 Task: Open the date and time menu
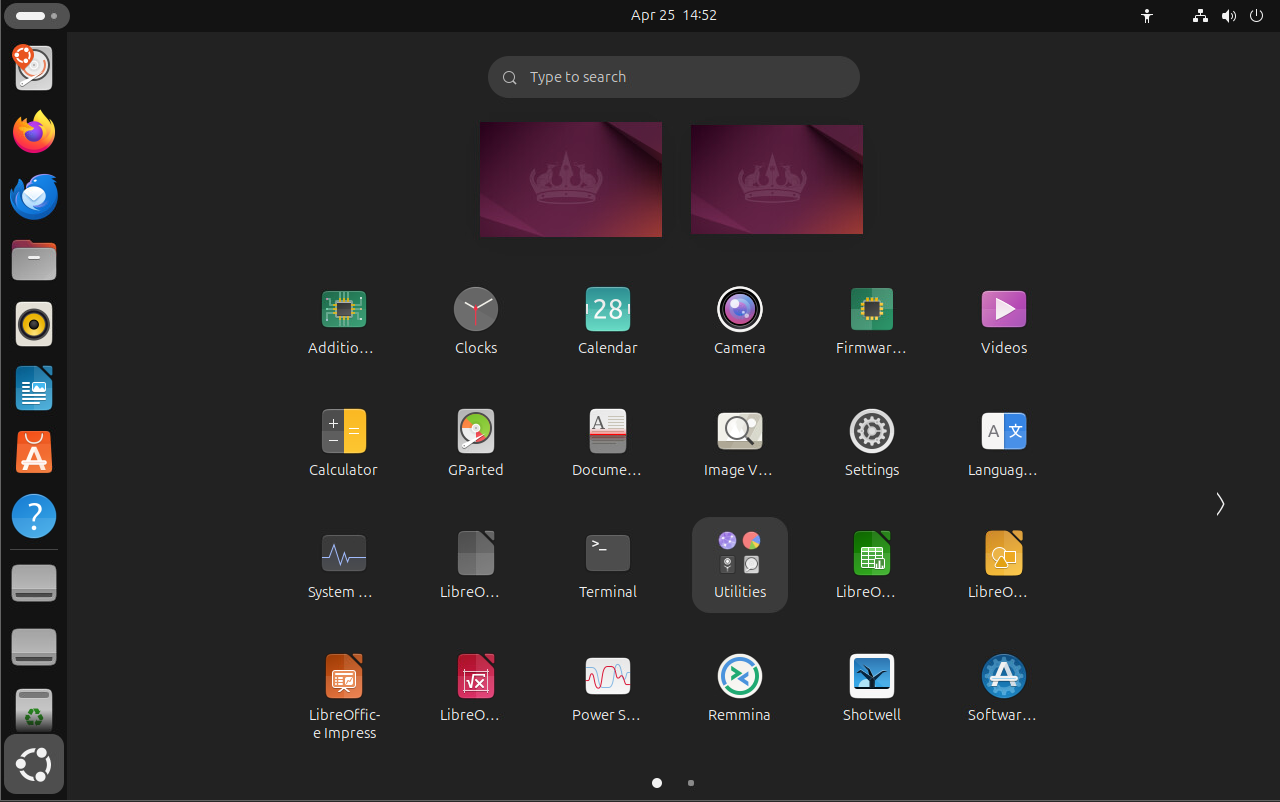tap(673, 16)
